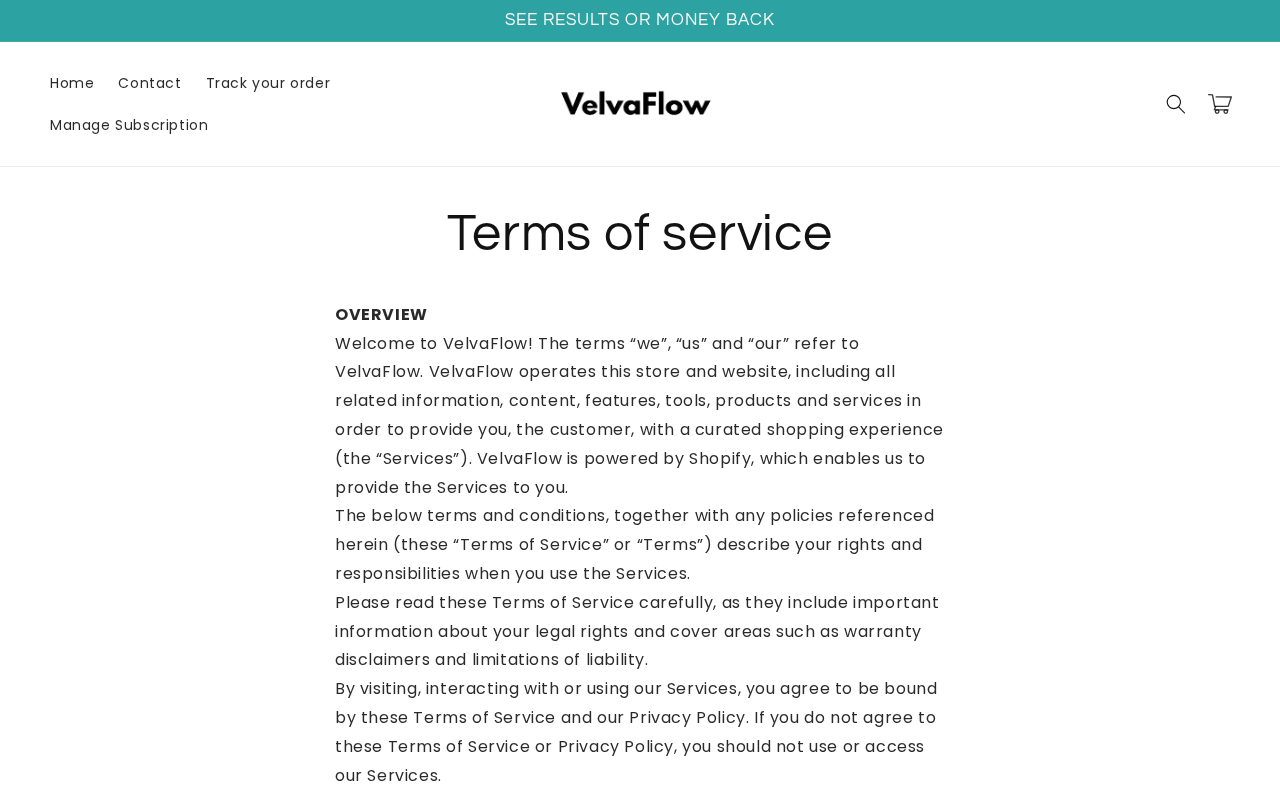Open the shopping cart icon
1280x800 pixels.
pos(1220,104)
